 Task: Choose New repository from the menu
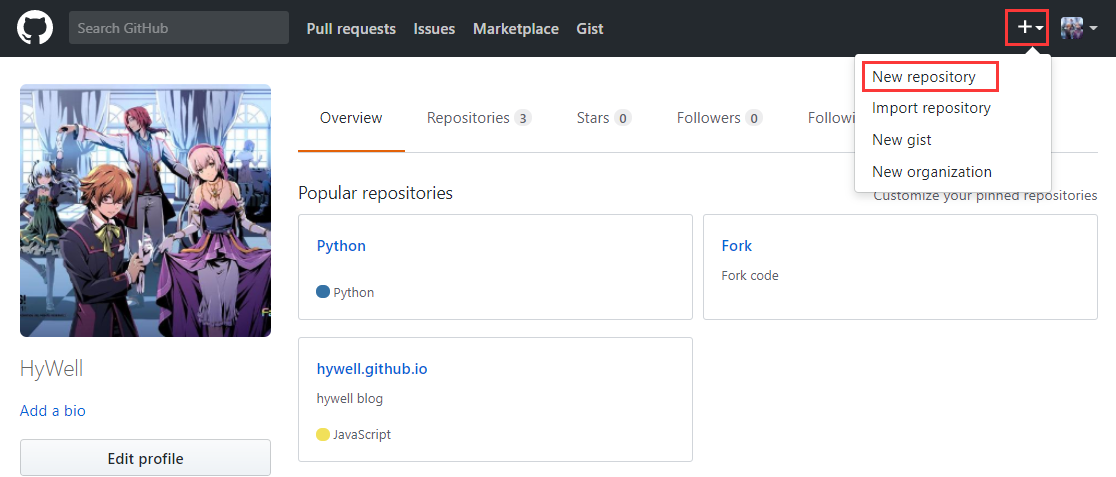click(923, 76)
